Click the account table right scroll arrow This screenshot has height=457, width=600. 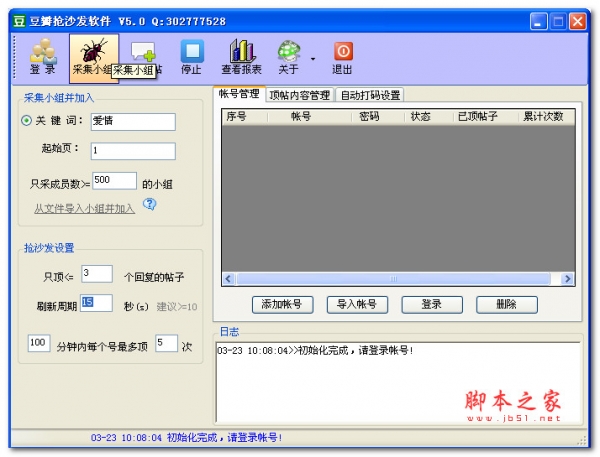pos(568,279)
